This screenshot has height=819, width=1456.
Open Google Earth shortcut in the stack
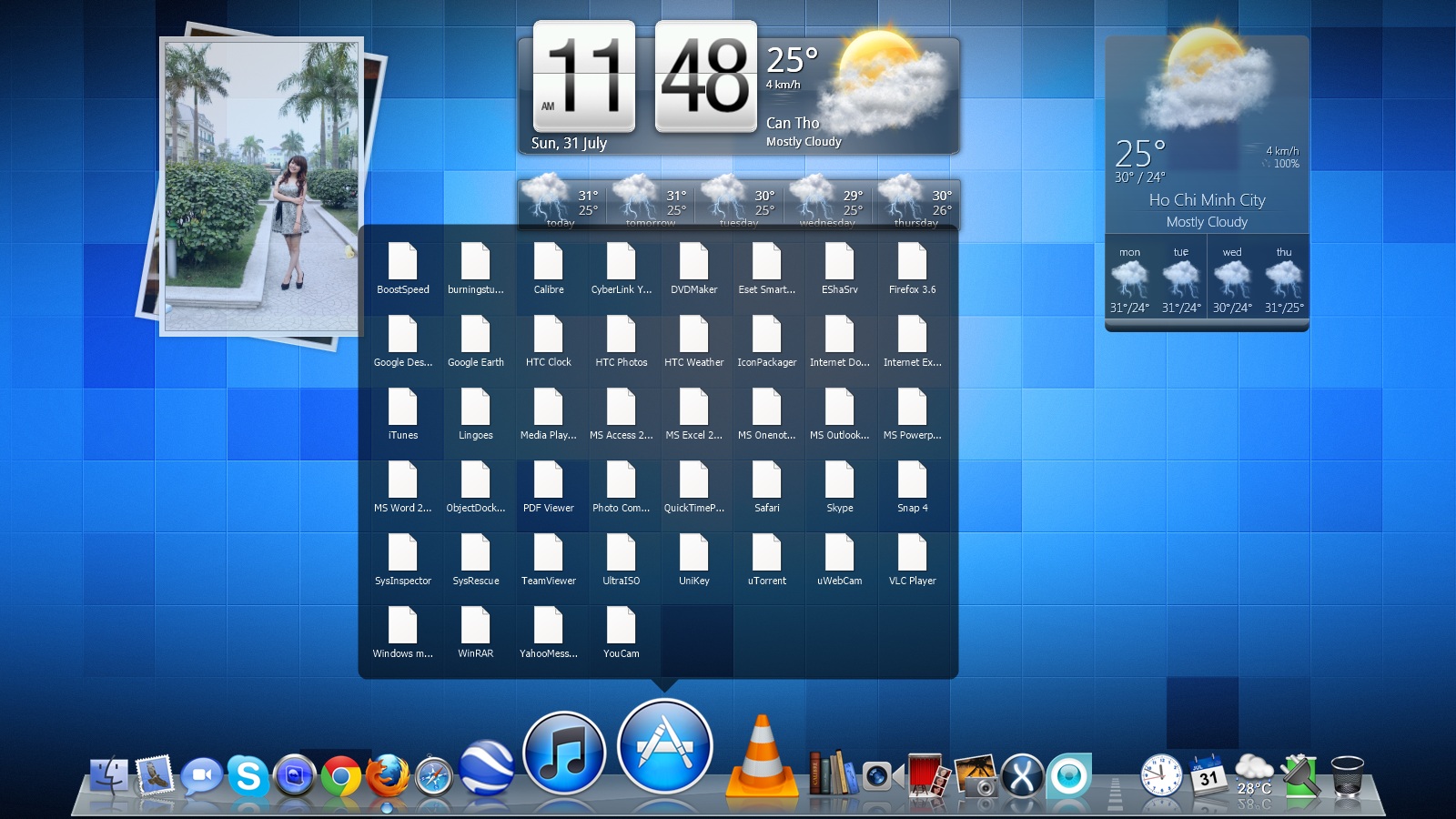pyautogui.click(x=476, y=342)
